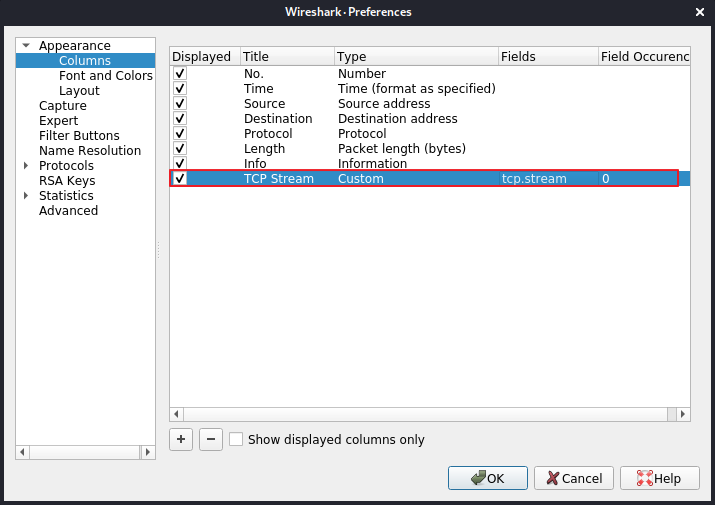Click the Type column header

pos(416,56)
